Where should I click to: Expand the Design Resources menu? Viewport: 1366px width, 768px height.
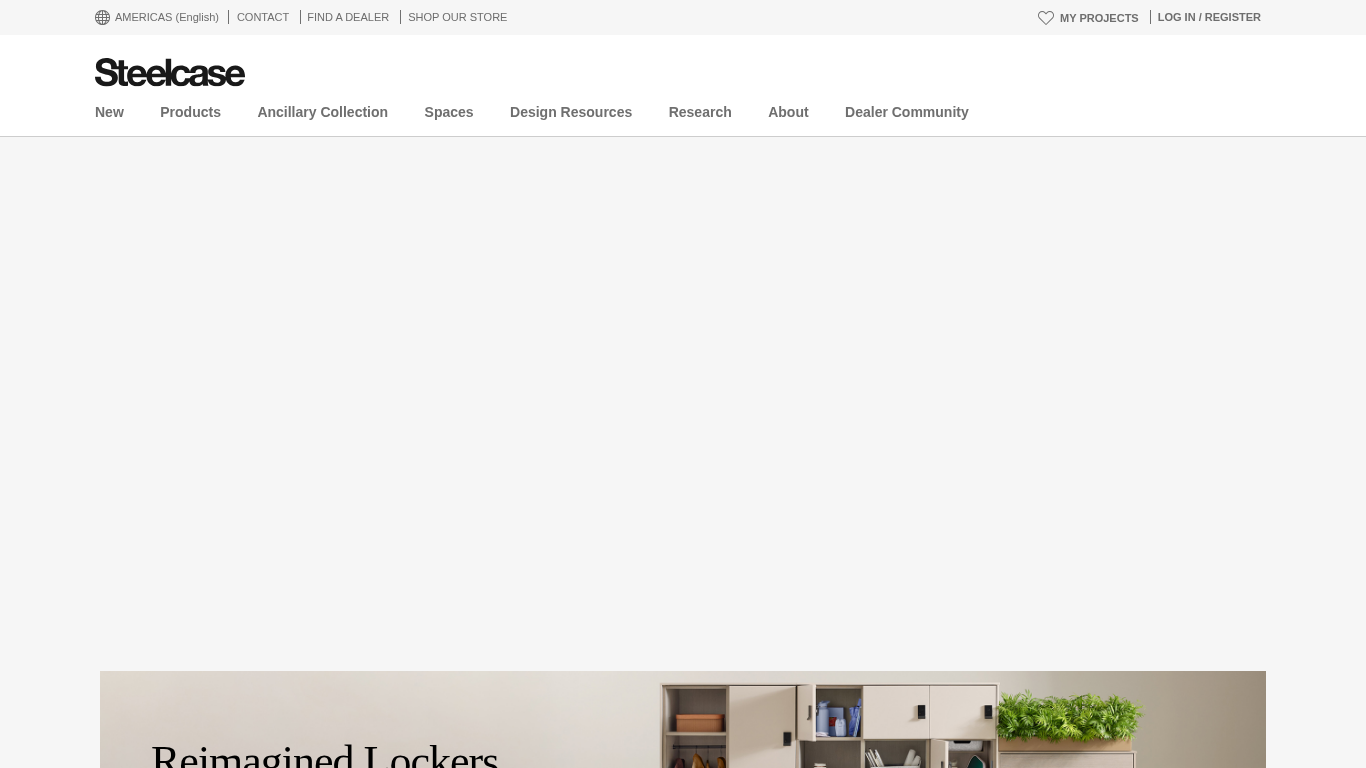pos(571,112)
